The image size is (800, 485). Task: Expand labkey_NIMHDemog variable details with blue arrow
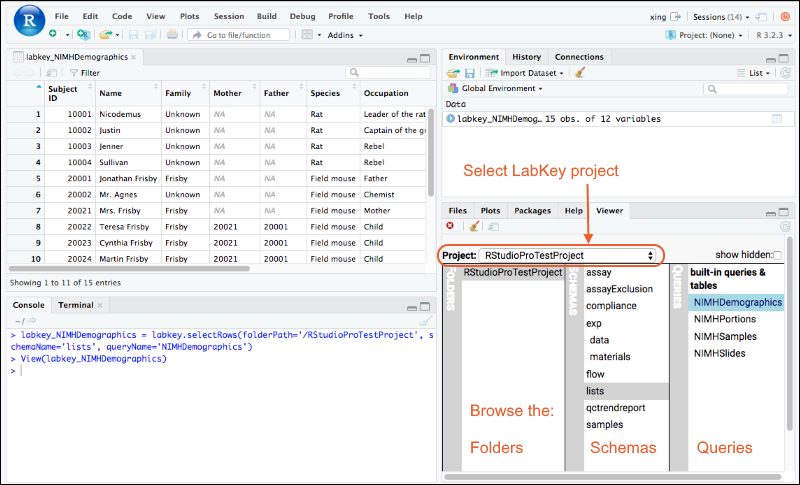point(451,119)
